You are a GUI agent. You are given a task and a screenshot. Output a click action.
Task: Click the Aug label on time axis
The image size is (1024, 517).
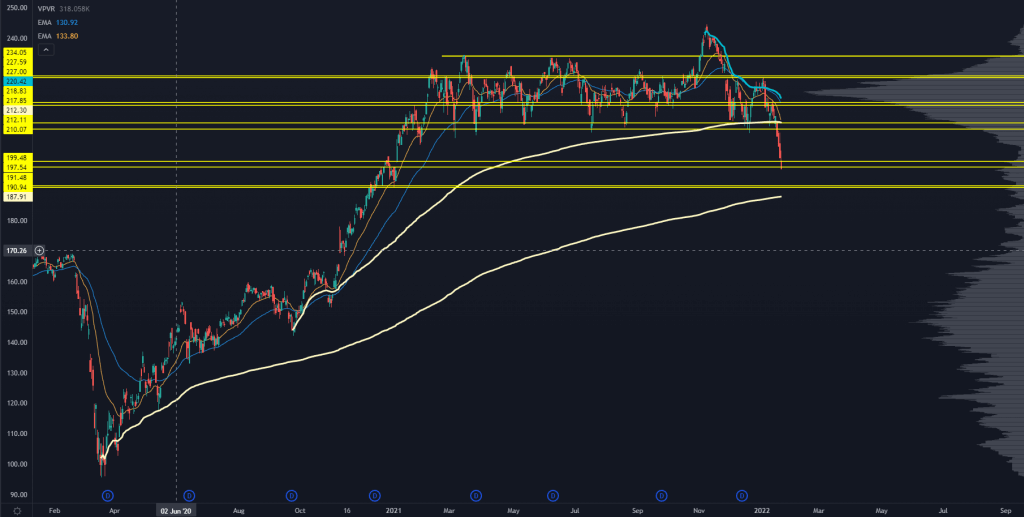click(239, 510)
